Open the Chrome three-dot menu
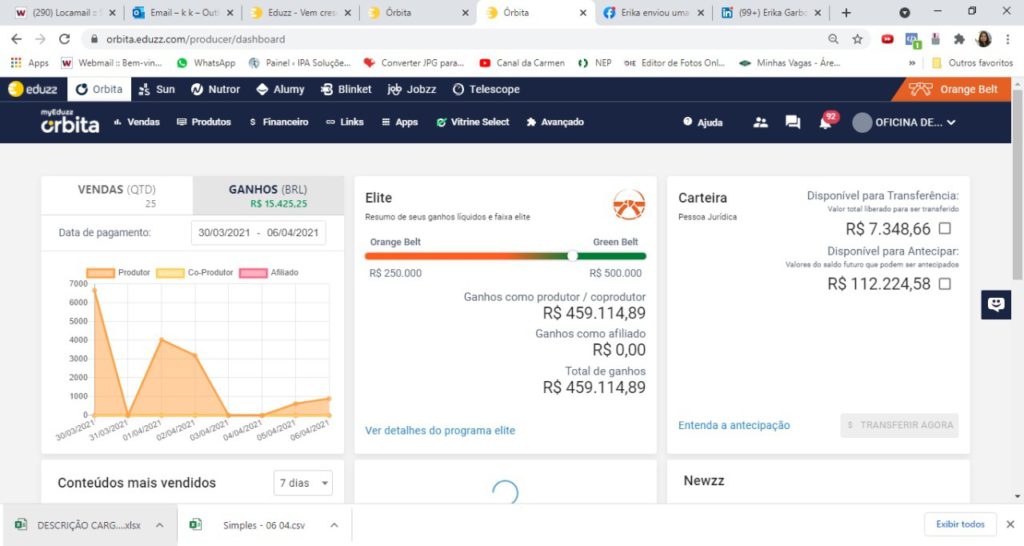Image resolution: width=1024 pixels, height=546 pixels. click(x=1008, y=39)
